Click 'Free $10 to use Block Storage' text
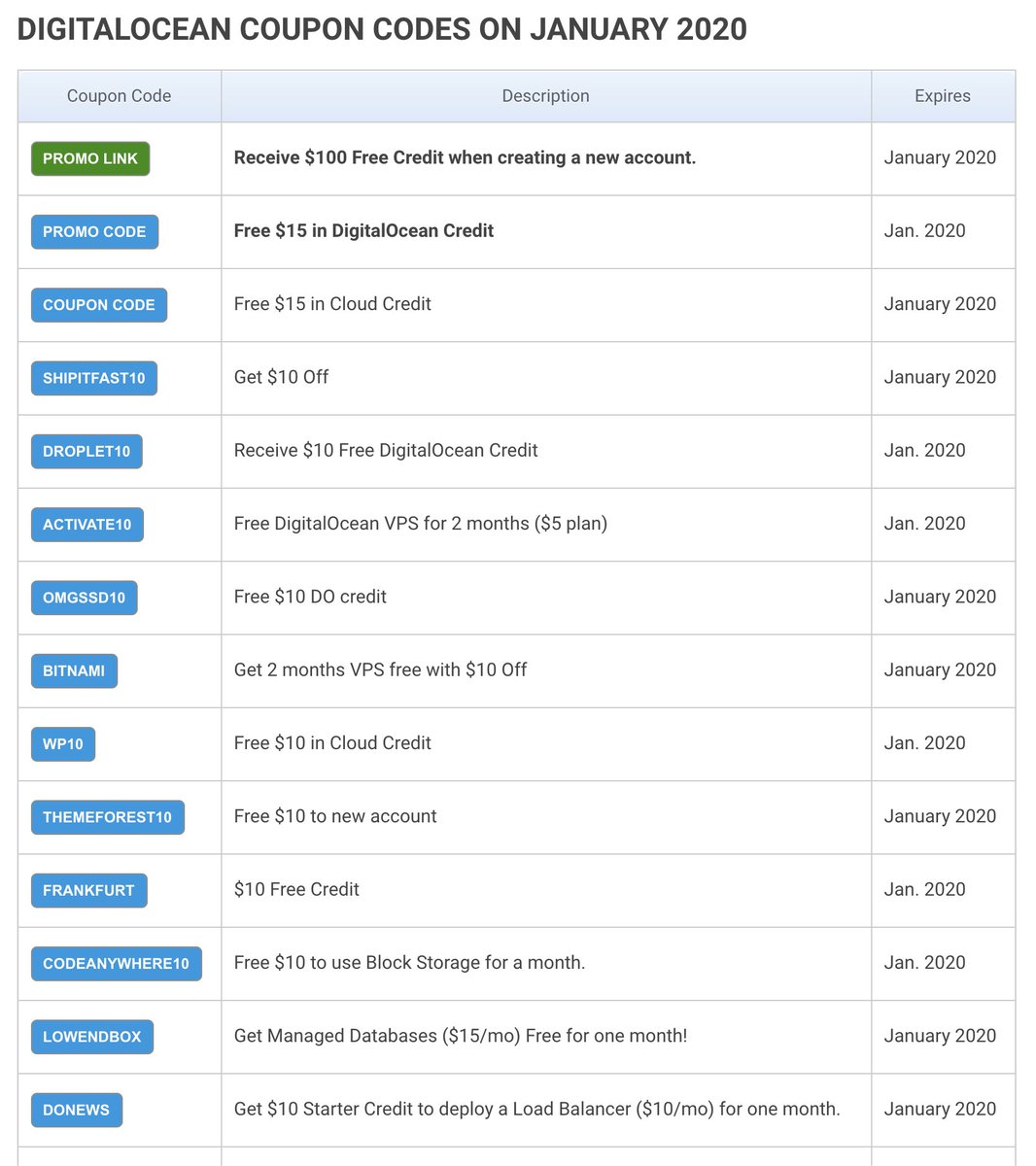This screenshot has width=1036, height=1166. coord(409,962)
